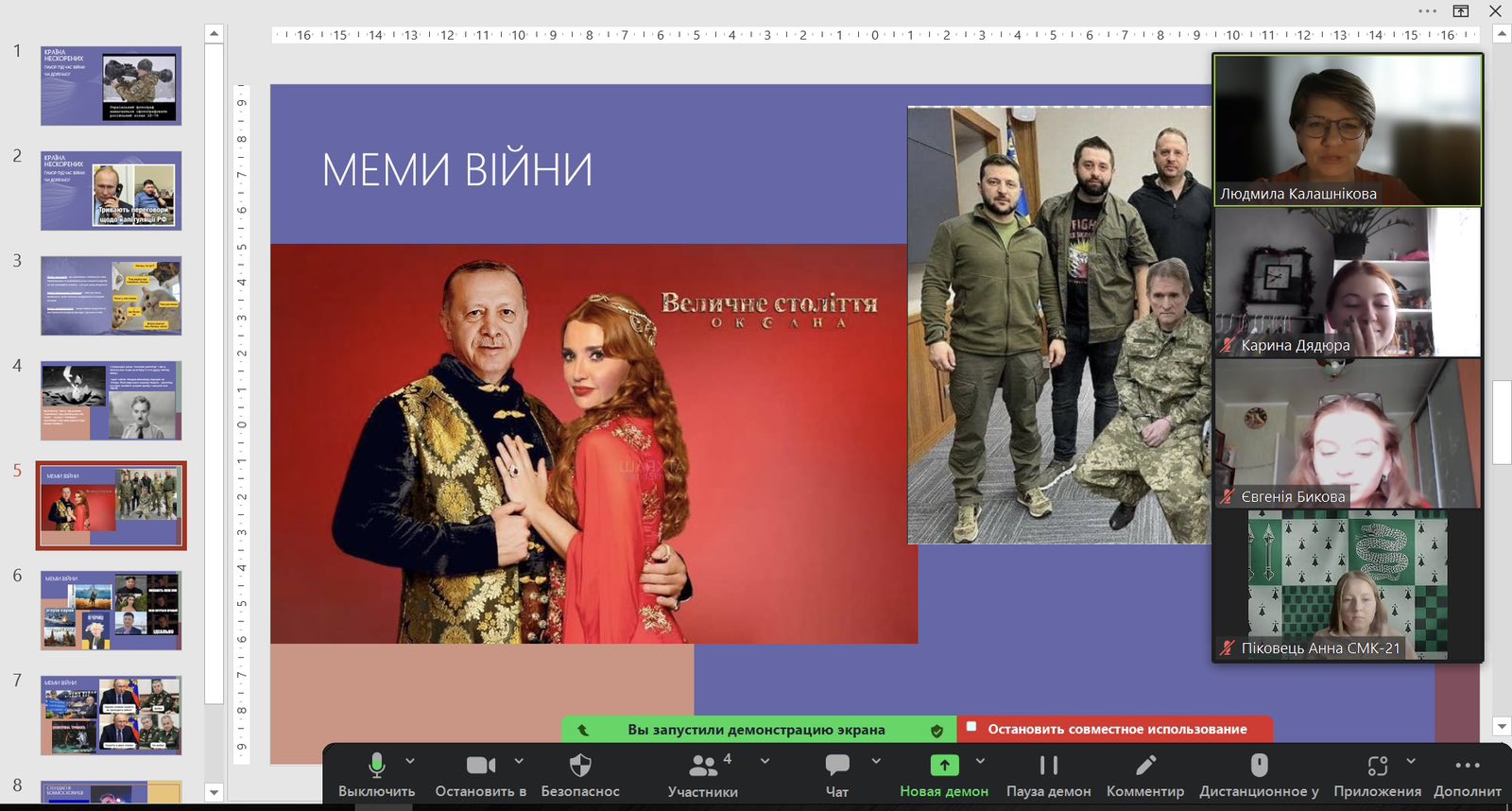Click Євгенія Бикова video tile
Viewport: 1512px width, 811px height.
(x=1348, y=434)
